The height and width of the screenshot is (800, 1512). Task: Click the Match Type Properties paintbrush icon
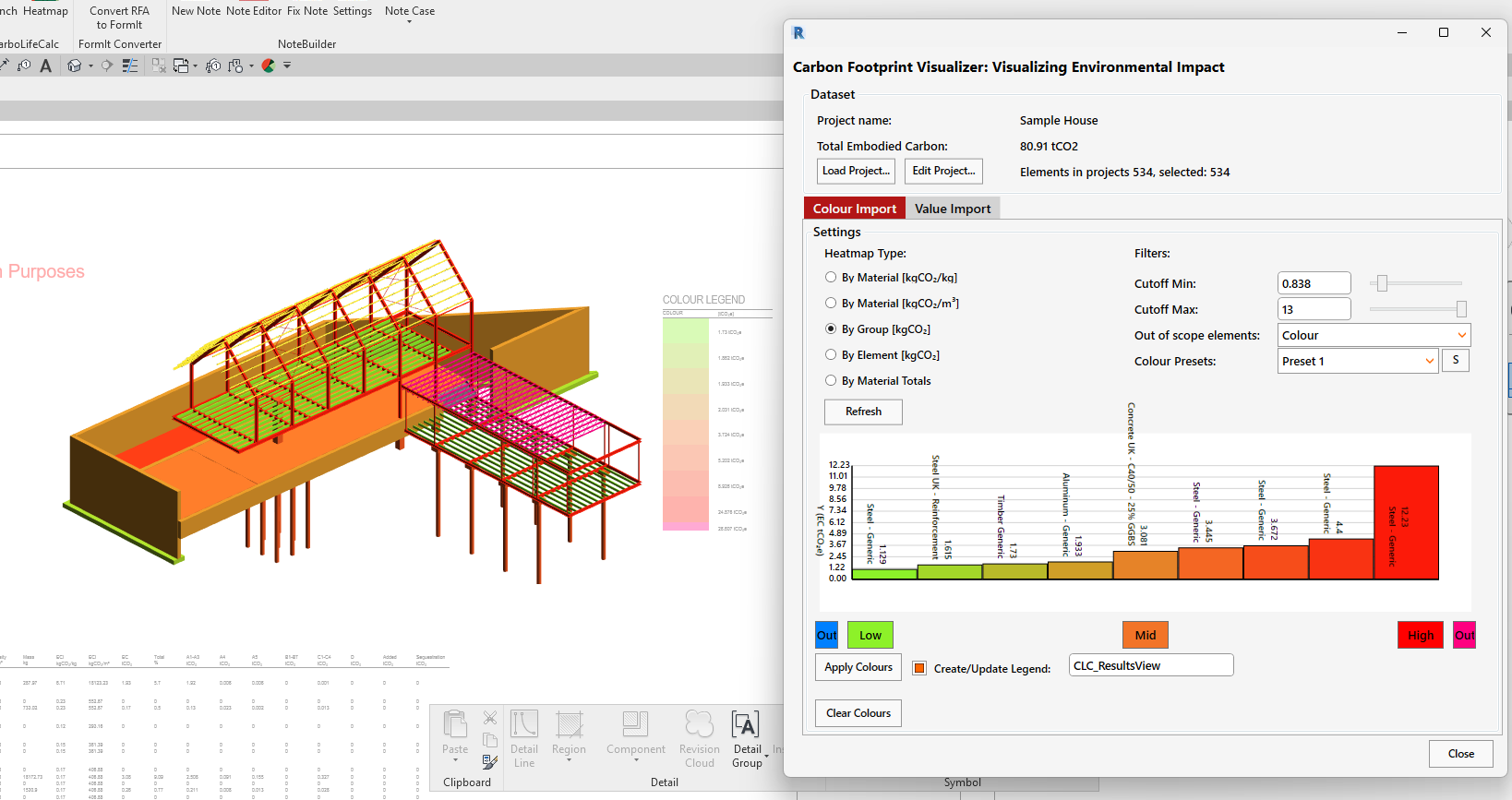click(490, 761)
